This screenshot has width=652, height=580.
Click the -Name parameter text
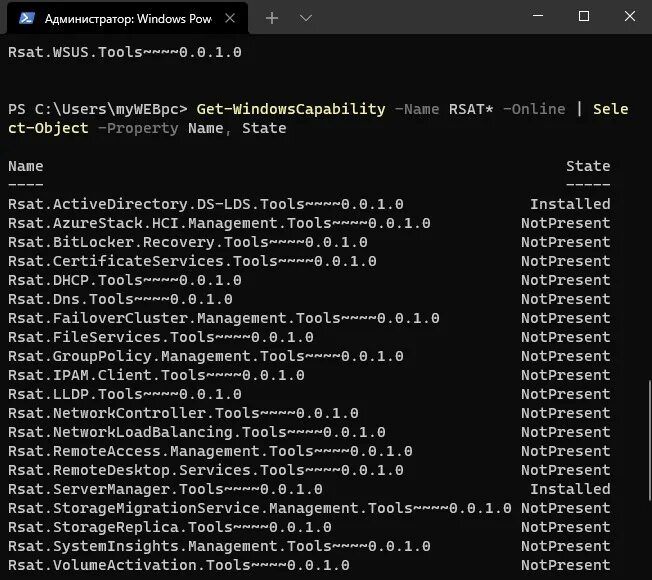point(417,109)
